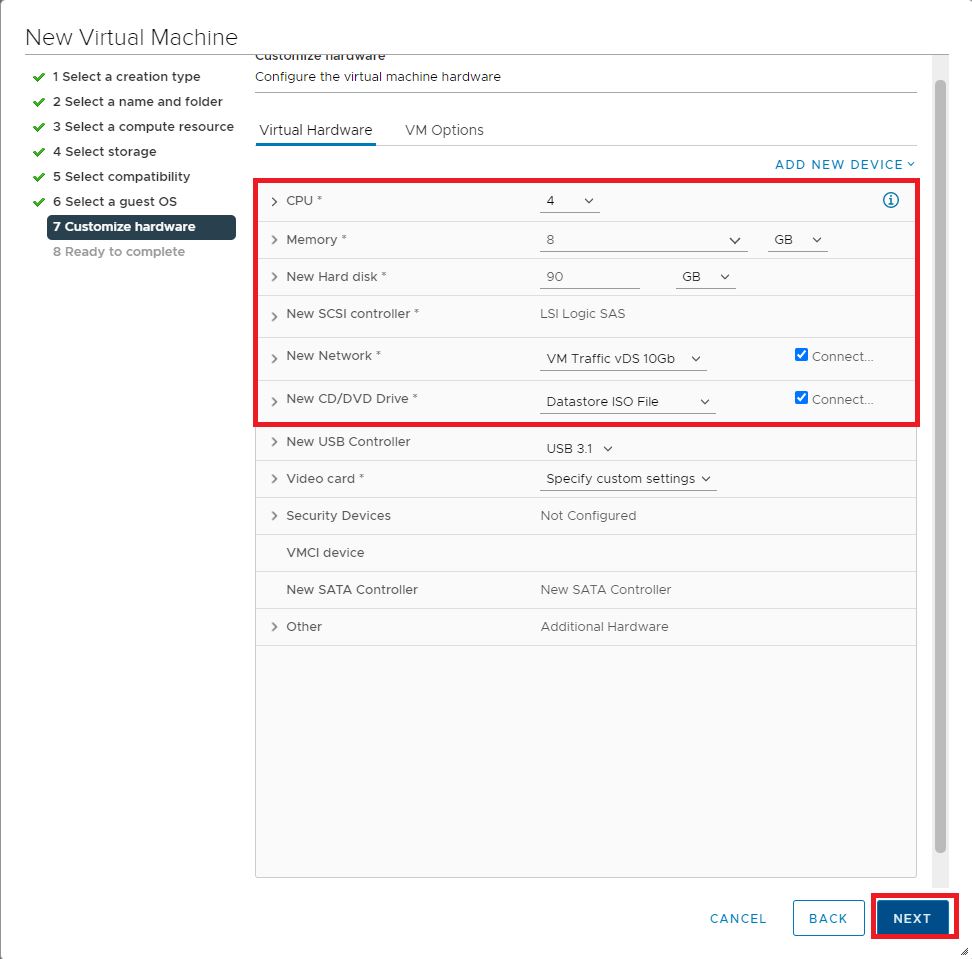The width and height of the screenshot is (972, 959).
Task: Open the Memory unit GB dropdown
Action: pyautogui.click(x=797, y=240)
